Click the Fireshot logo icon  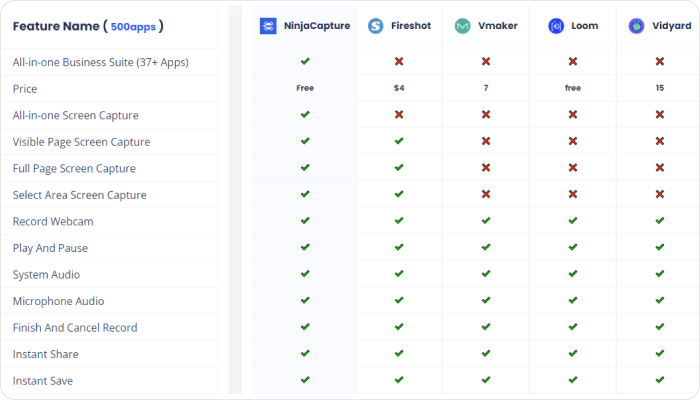coord(375,26)
